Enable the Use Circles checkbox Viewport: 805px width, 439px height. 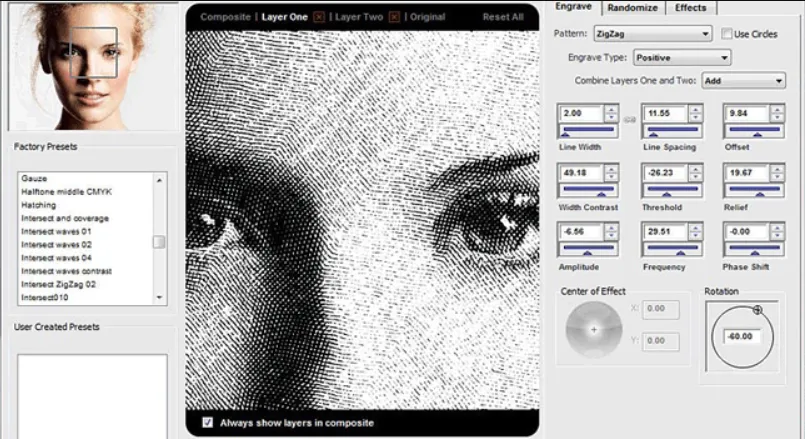pos(727,34)
